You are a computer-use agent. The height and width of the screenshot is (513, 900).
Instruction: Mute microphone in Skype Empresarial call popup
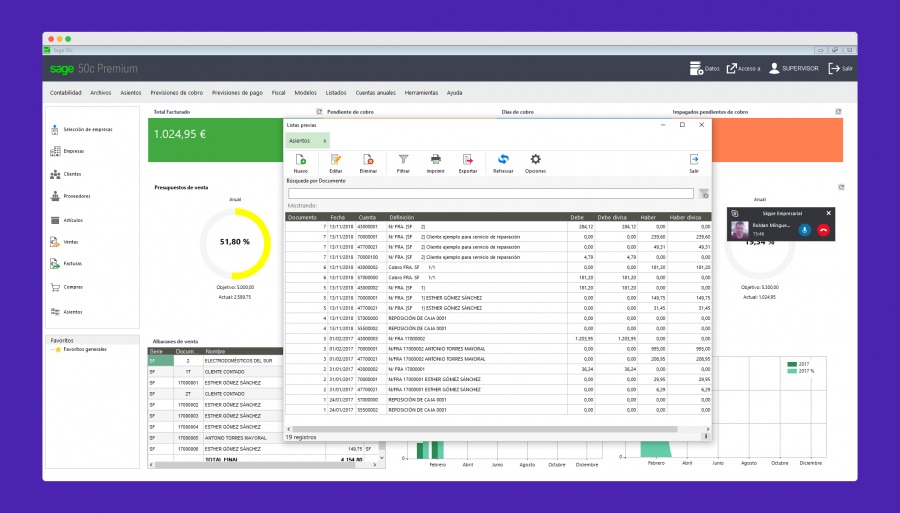[x=805, y=230]
